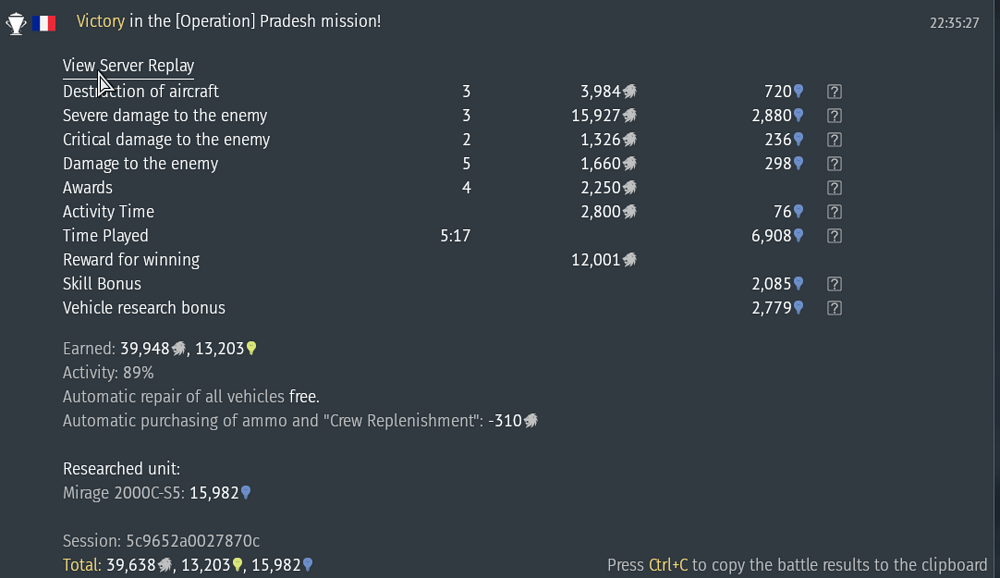Open help icon for Damage to enemy row
This screenshot has width=1000, height=578.
pos(834,164)
